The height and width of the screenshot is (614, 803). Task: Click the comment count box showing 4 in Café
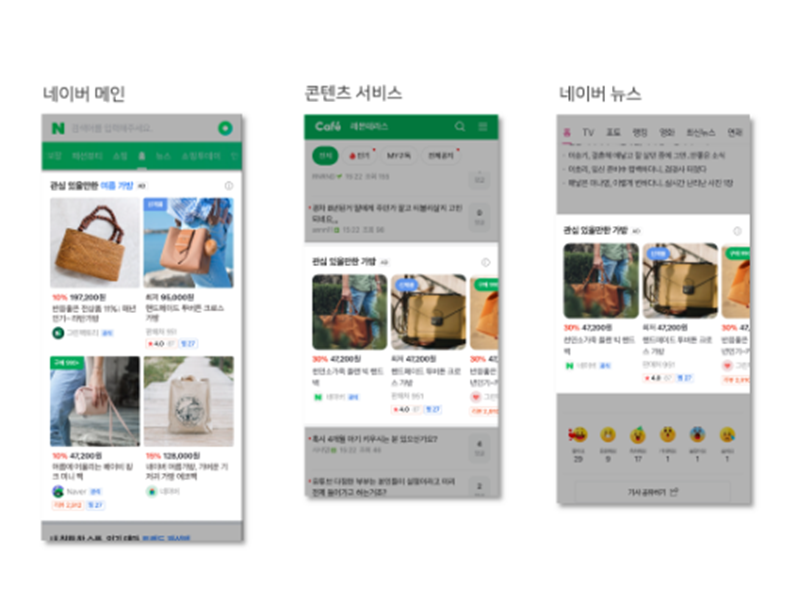coord(479,448)
